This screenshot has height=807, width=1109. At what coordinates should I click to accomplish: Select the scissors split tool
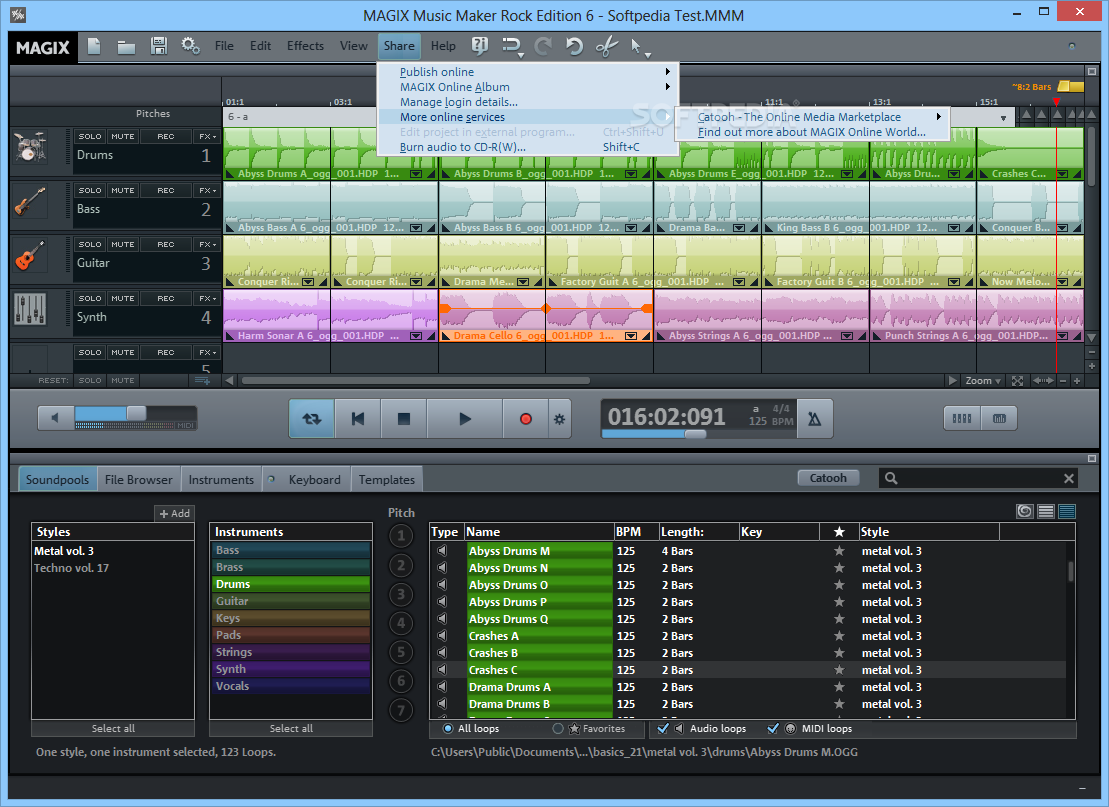[x=607, y=47]
